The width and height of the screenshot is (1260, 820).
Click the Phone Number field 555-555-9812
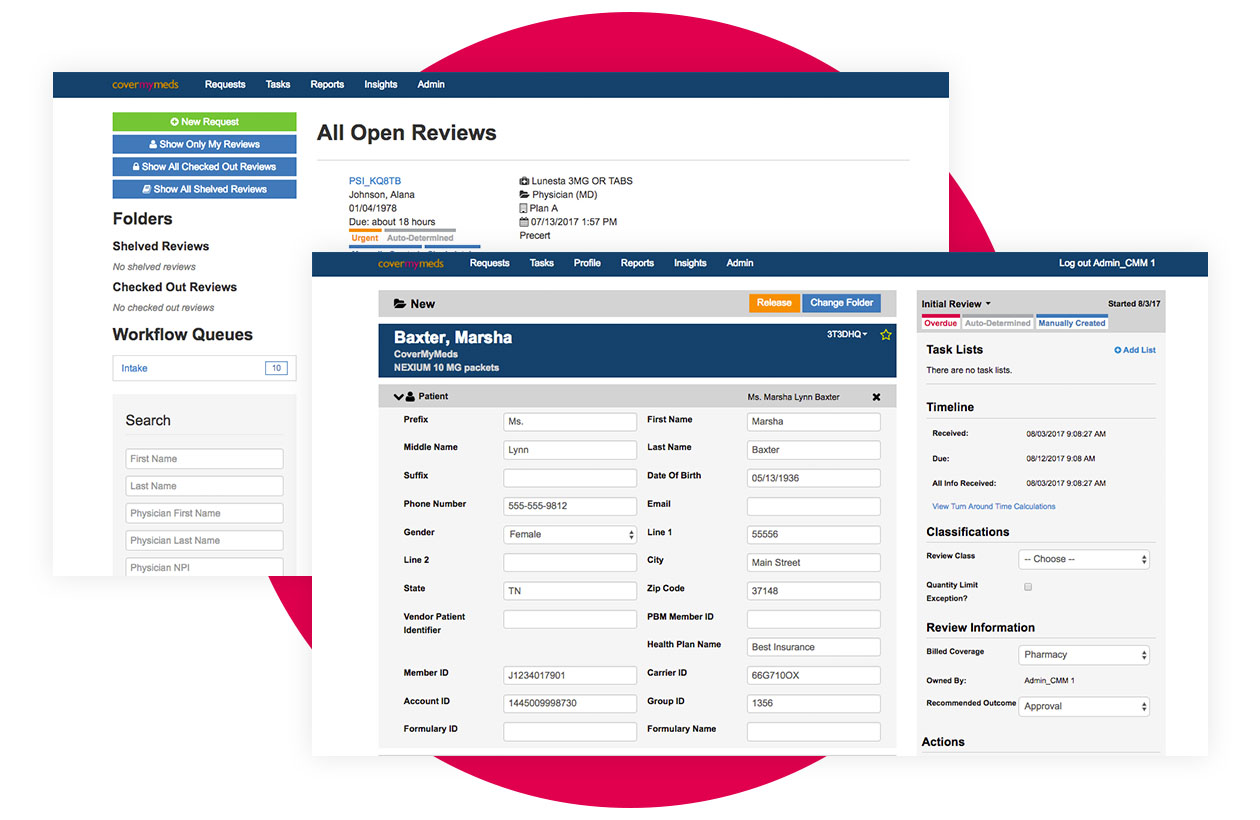(570, 506)
